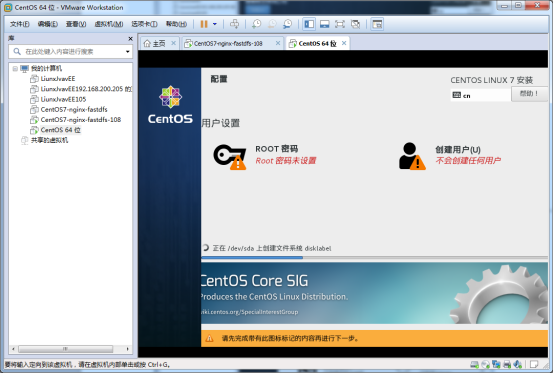Click the wiki.centos.org SpecialInterestGroup link
This screenshot has height=373, width=553.
tap(250, 312)
